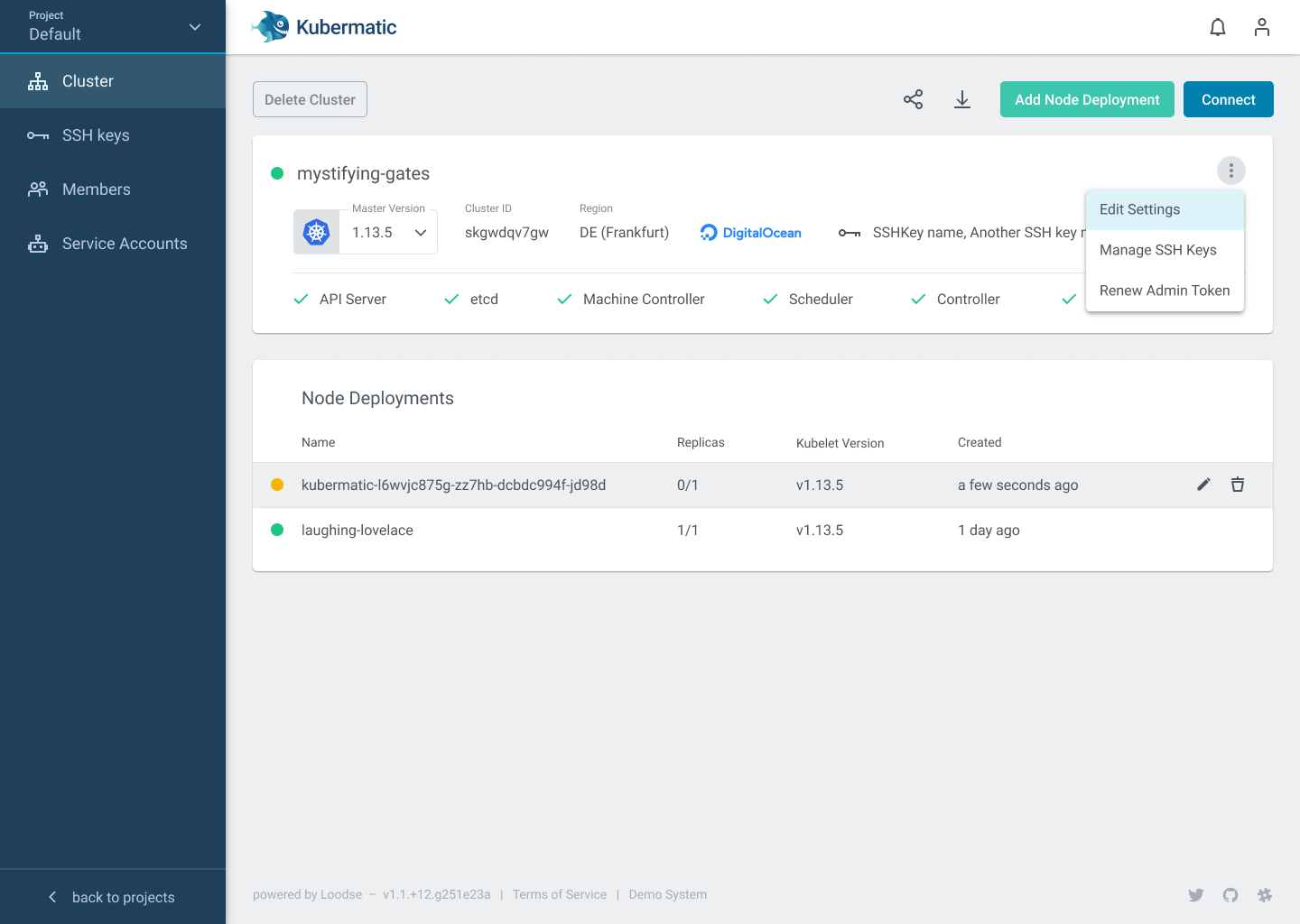Viewport: 1300px width, 924px height.
Task: Edit the kubermatic node deployment with pencil icon
Action: [1203, 485]
